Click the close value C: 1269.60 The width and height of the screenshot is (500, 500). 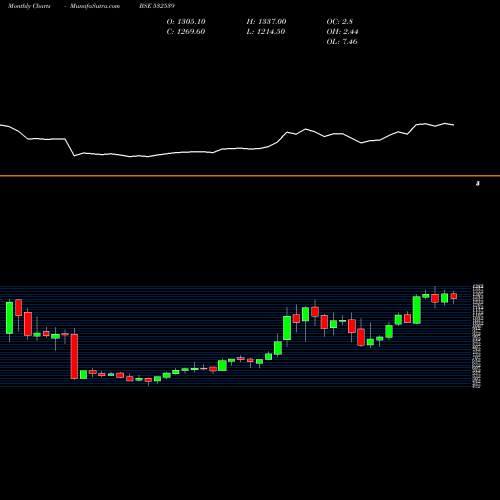click(186, 32)
